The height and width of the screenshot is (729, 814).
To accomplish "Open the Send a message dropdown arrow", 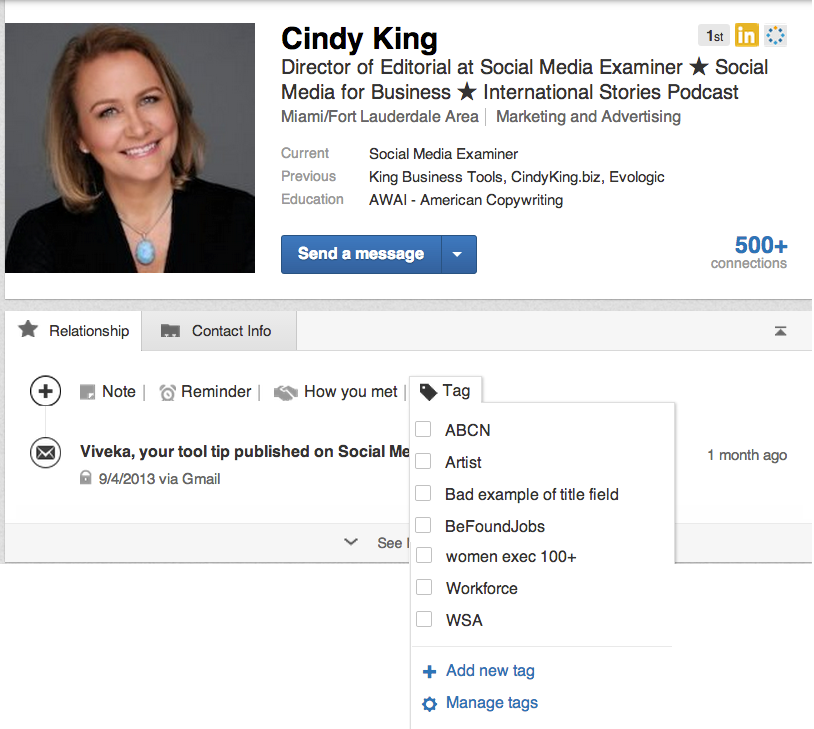I will click(458, 254).
